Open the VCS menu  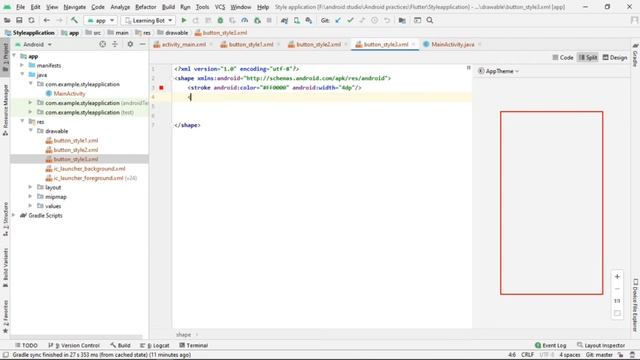click(220, 7)
